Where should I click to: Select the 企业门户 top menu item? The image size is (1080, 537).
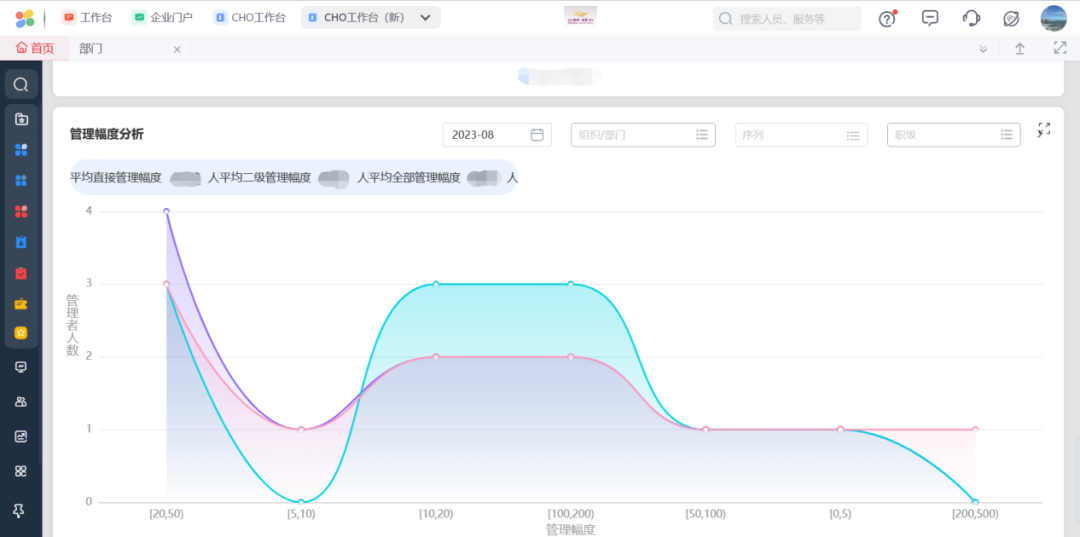[x=163, y=18]
